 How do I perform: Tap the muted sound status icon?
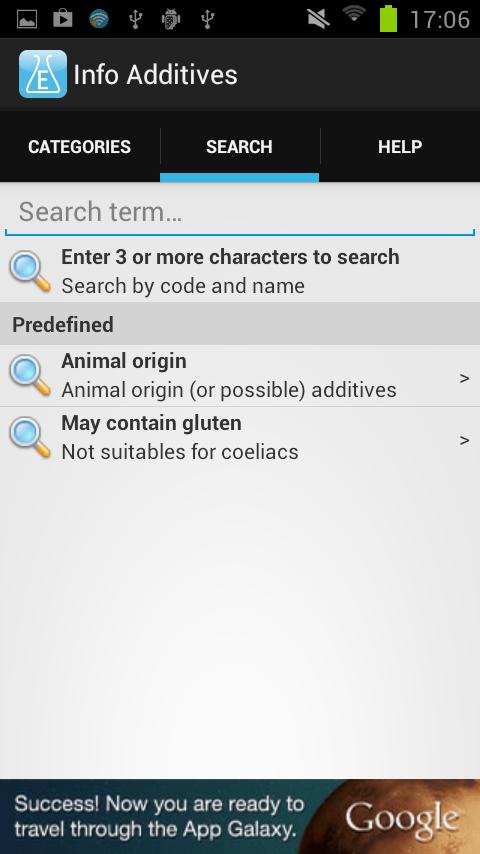318,19
